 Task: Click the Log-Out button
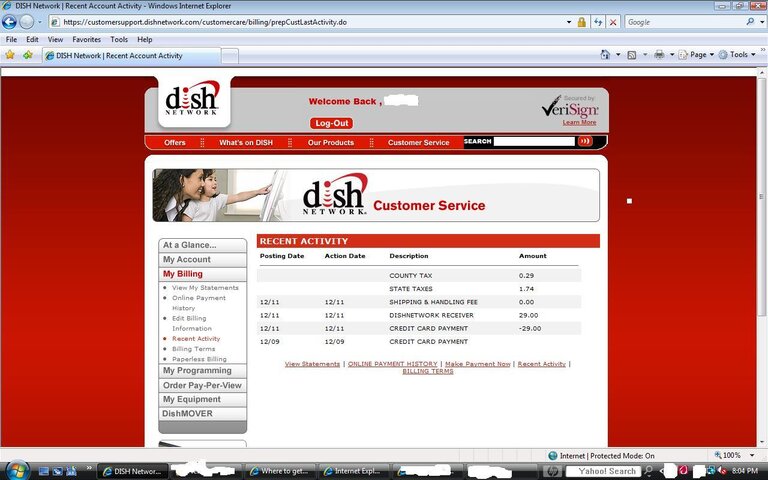[x=331, y=123]
